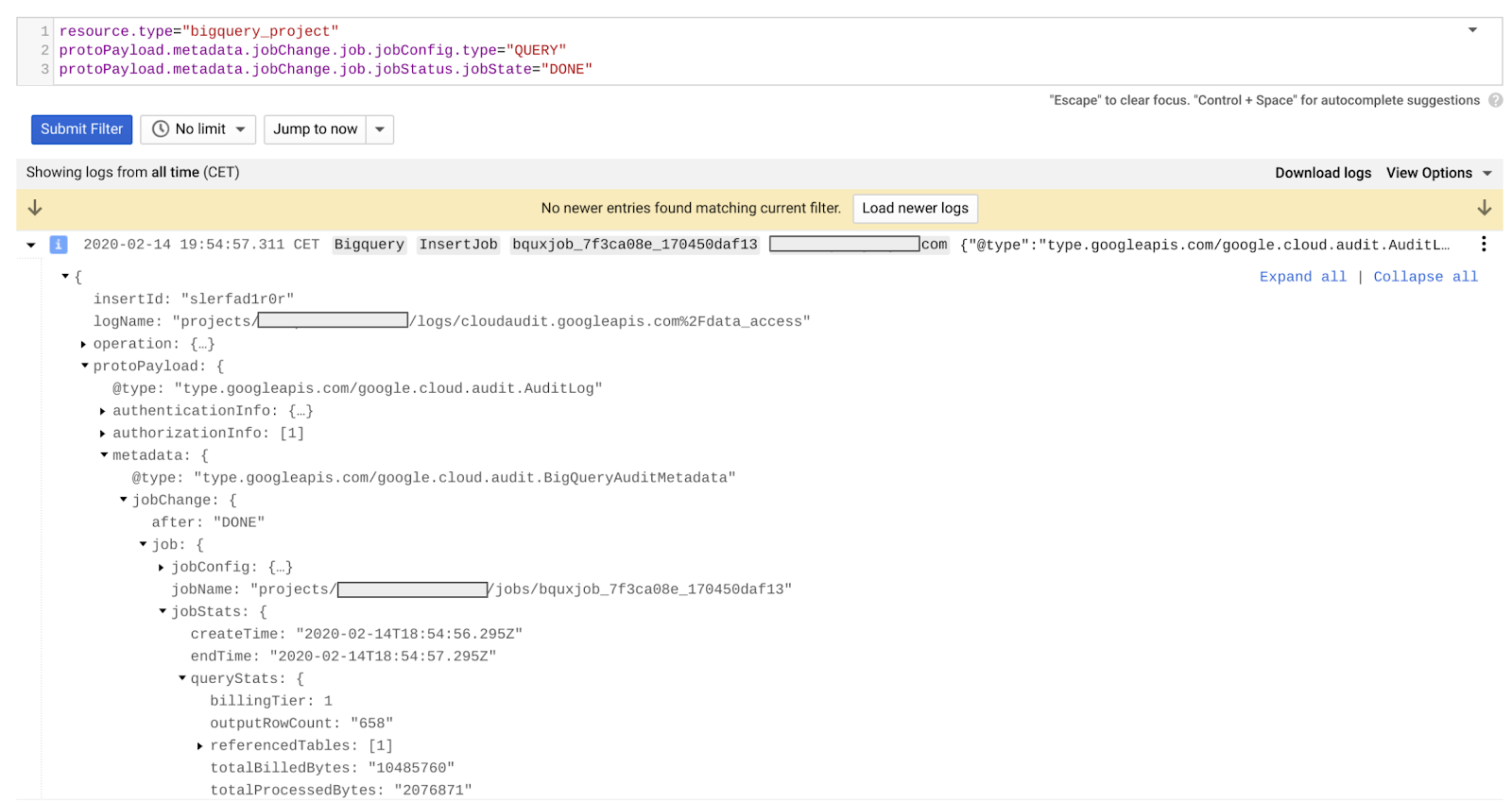This screenshot has width=1512, height=802.
Task: Click the totalBilledBytes "10485760" value
Action: click(411, 768)
